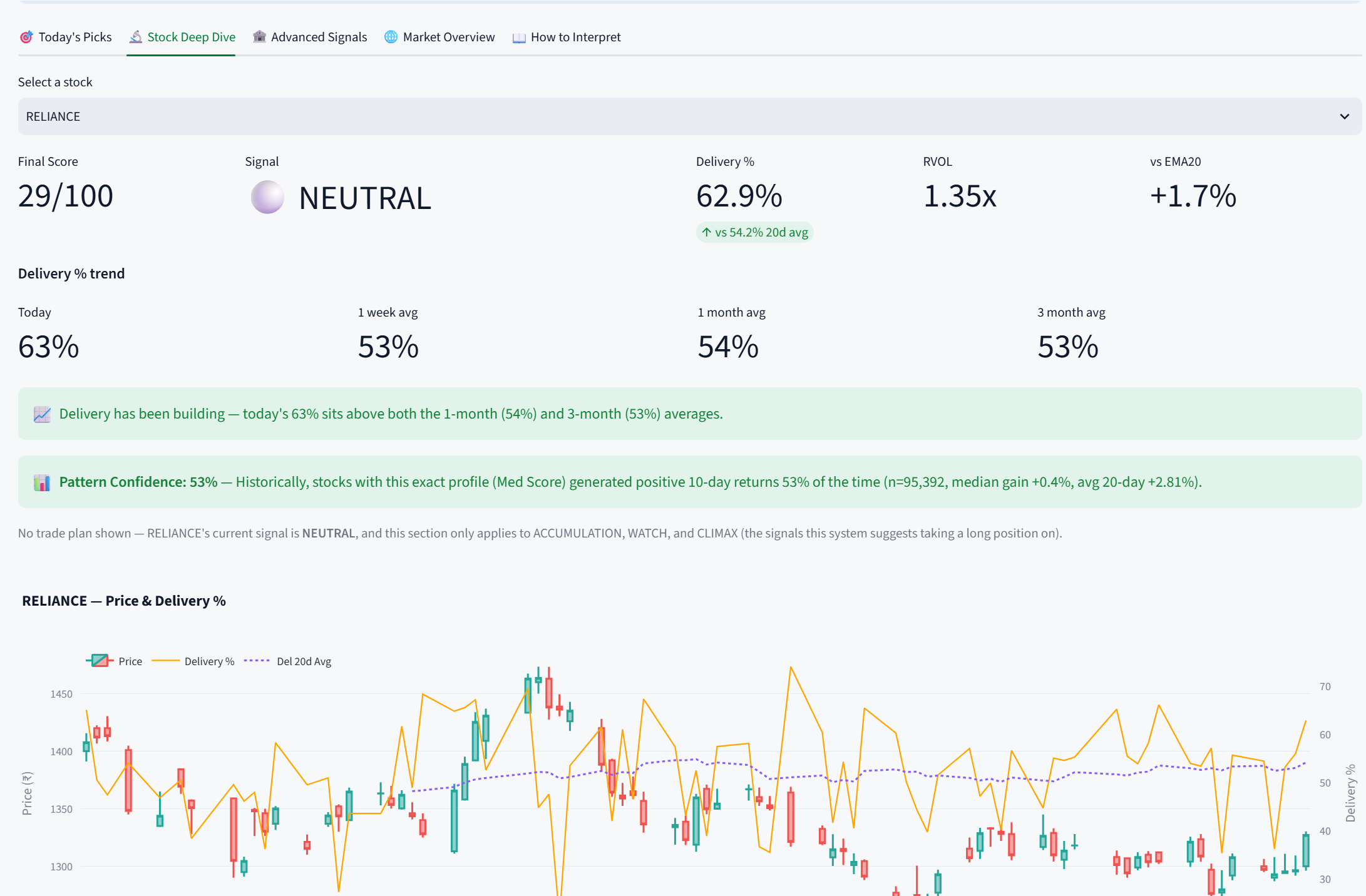The height and width of the screenshot is (896, 1366).
Task: Toggle the Price series in chart legend
Action: point(114,661)
